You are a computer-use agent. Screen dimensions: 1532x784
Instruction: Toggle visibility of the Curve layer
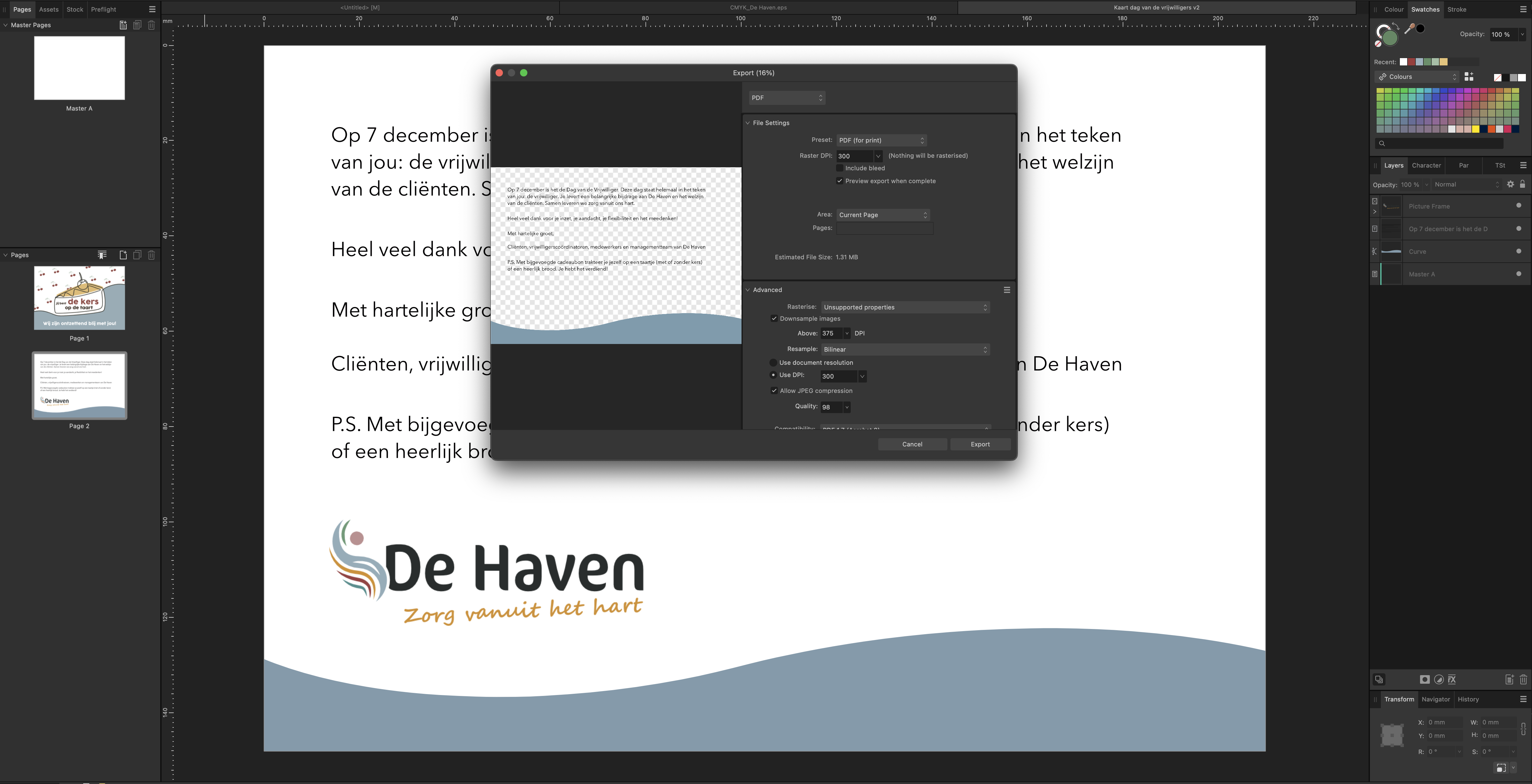[x=1518, y=251]
